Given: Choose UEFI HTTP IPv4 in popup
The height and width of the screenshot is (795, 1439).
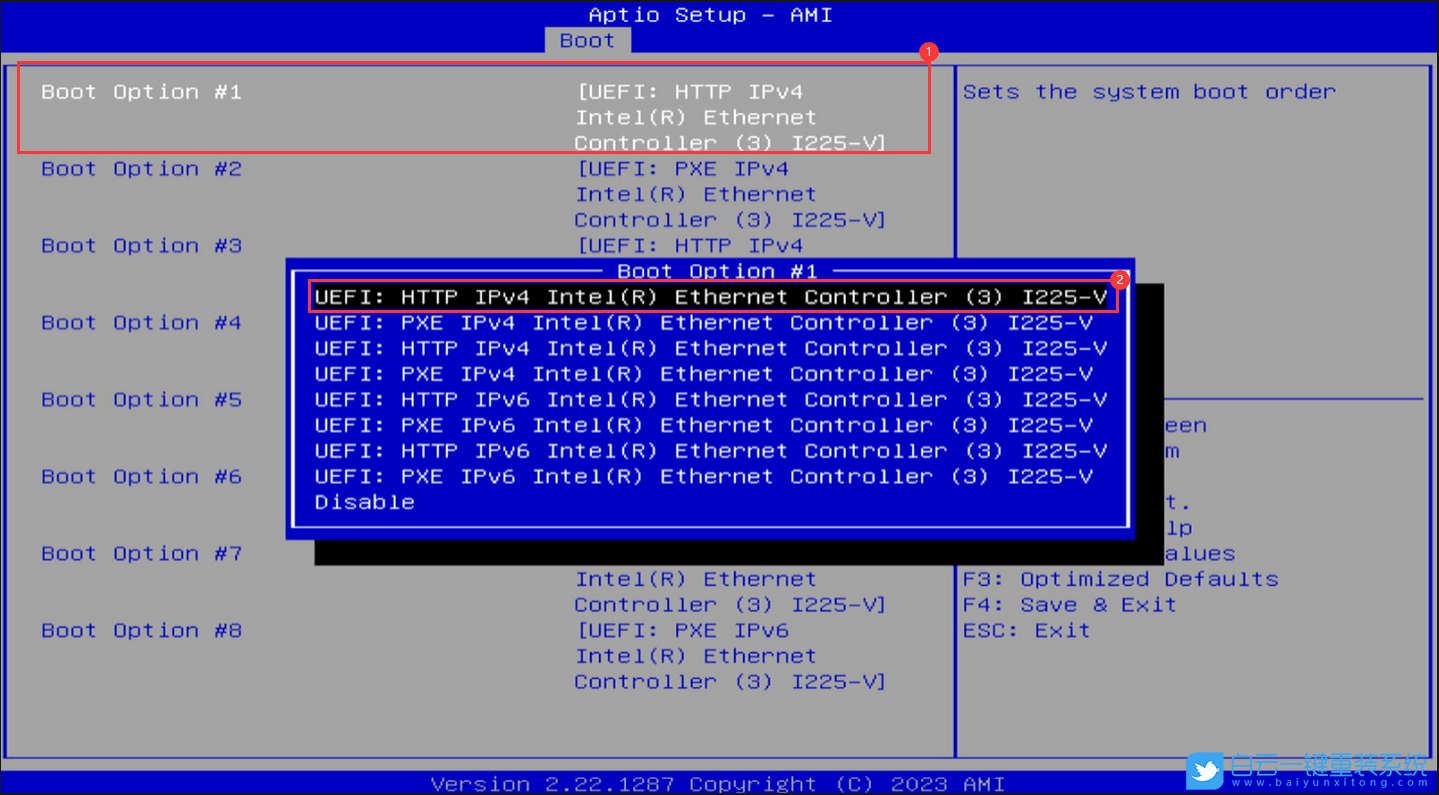Looking at the screenshot, I should coord(713,296).
